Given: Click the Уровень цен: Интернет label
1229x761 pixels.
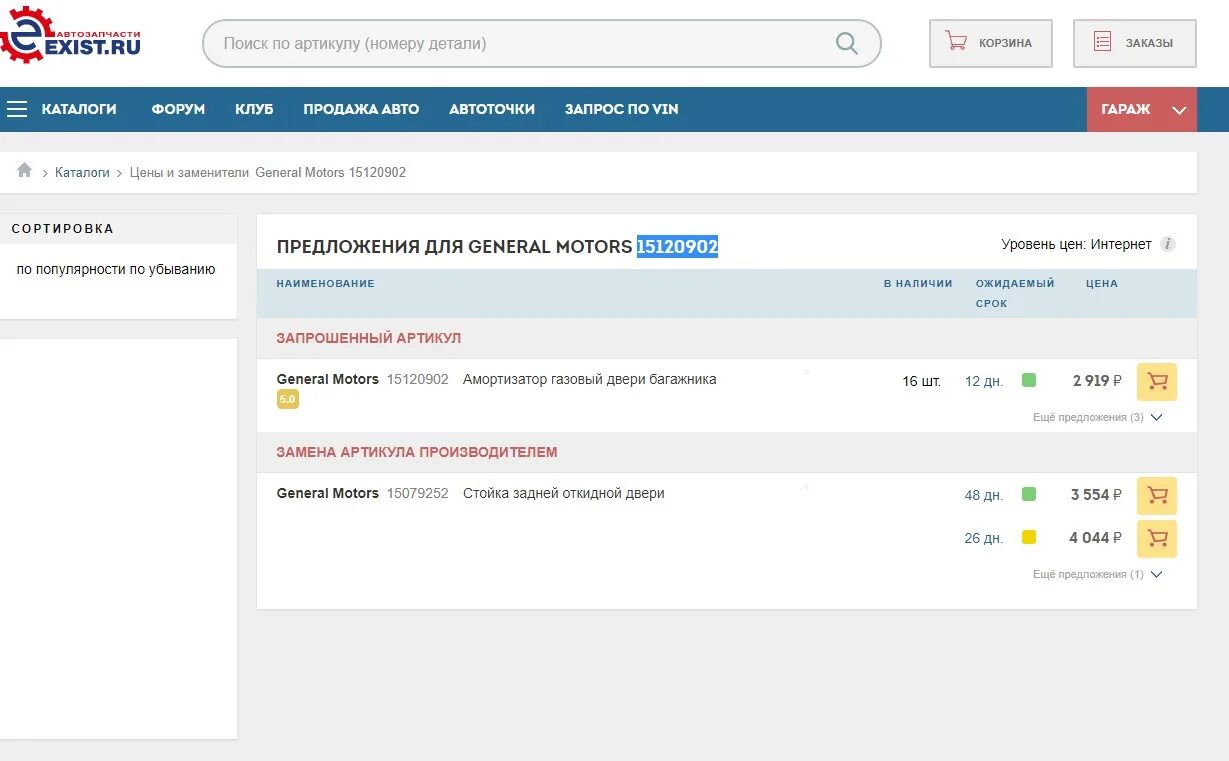Looking at the screenshot, I should point(1076,244).
